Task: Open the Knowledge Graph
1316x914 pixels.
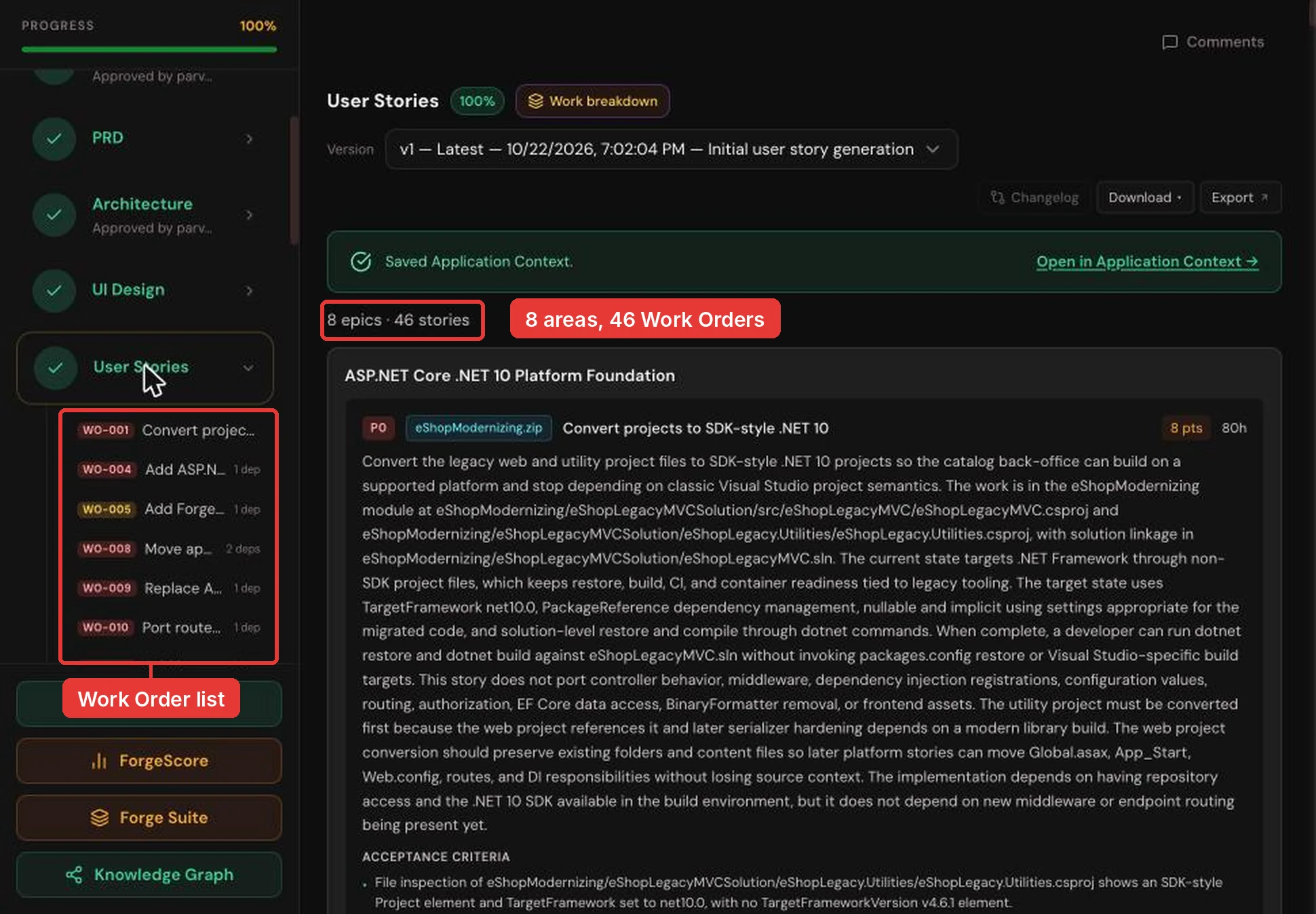Action: click(x=149, y=875)
